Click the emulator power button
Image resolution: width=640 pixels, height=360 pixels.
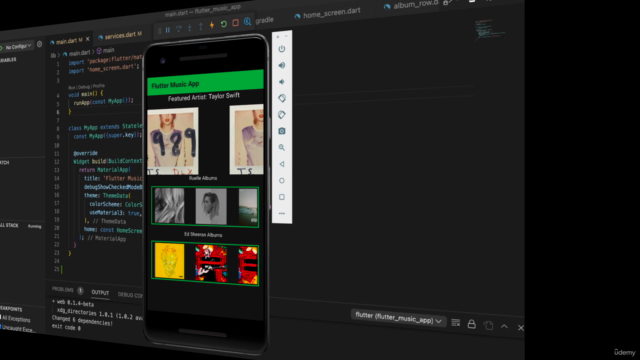tap(282, 49)
